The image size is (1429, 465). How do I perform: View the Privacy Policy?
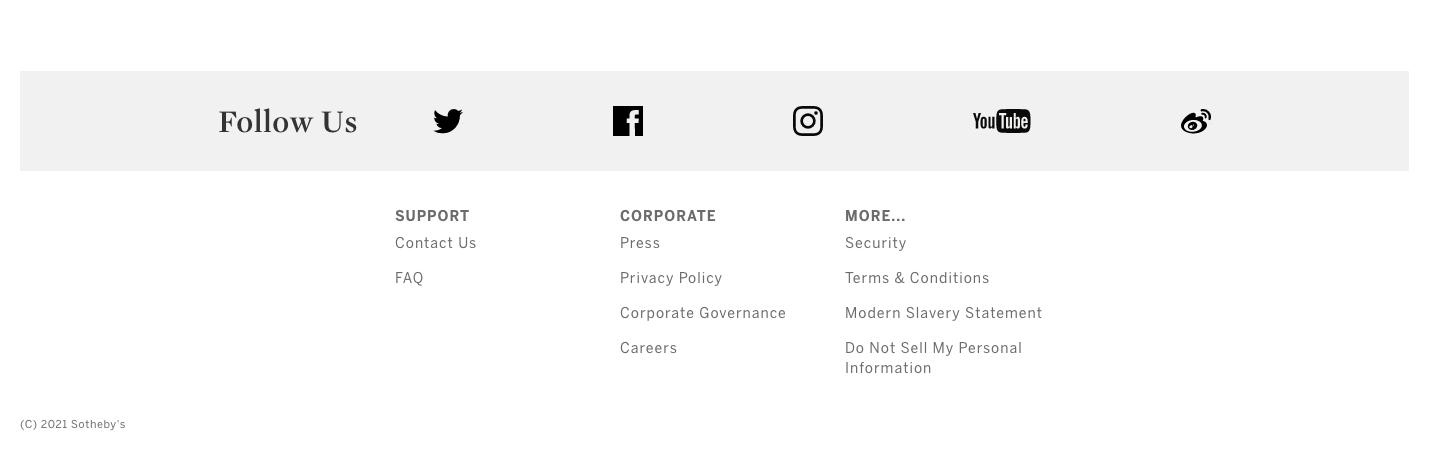point(671,278)
